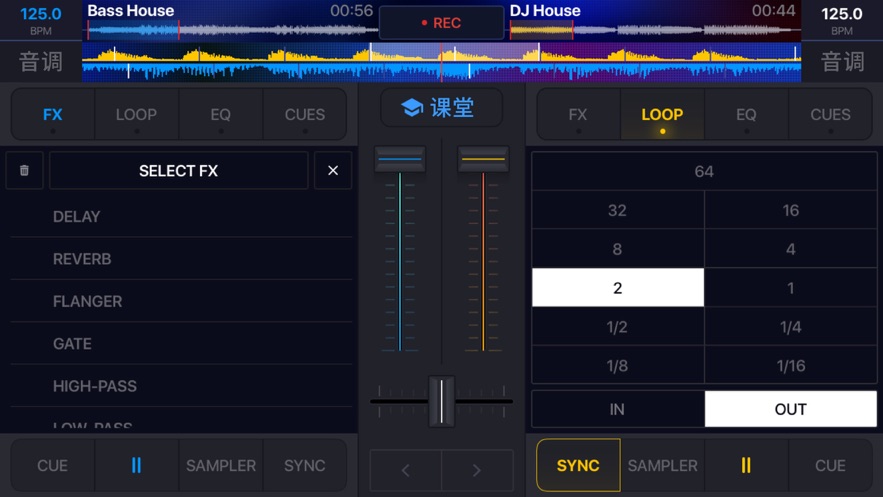Image resolution: width=883 pixels, height=497 pixels.
Task: Close the Select FX list
Action: (x=333, y=171)
